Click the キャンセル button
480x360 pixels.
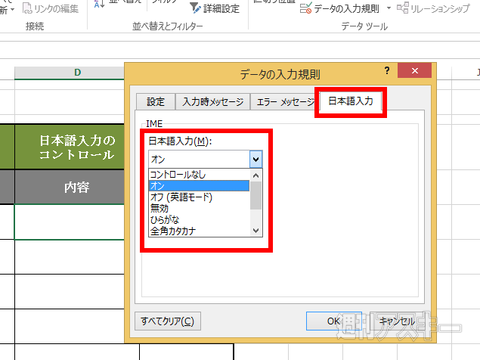[396, 321]
